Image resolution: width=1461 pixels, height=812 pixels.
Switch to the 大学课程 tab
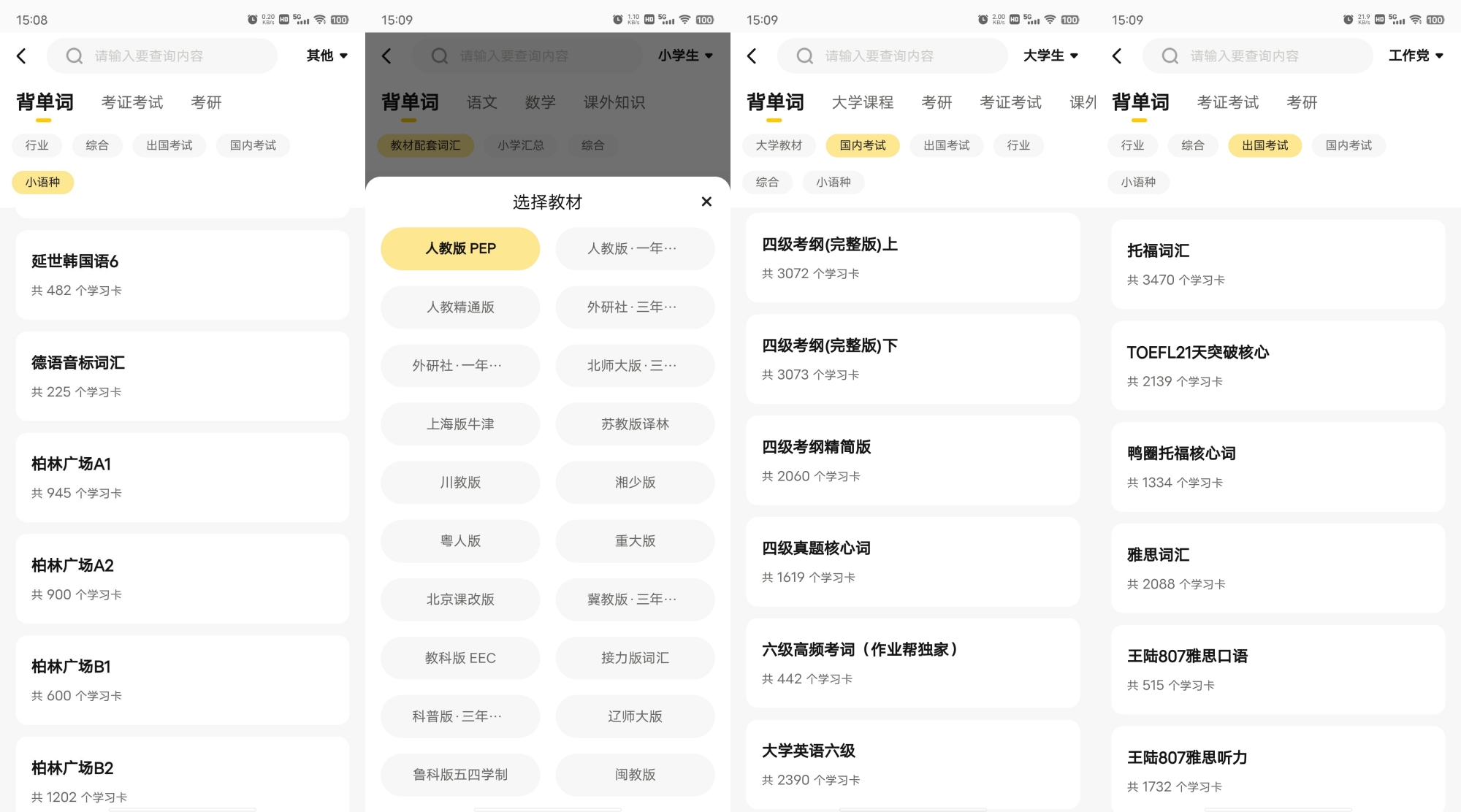tap(863, 102)
